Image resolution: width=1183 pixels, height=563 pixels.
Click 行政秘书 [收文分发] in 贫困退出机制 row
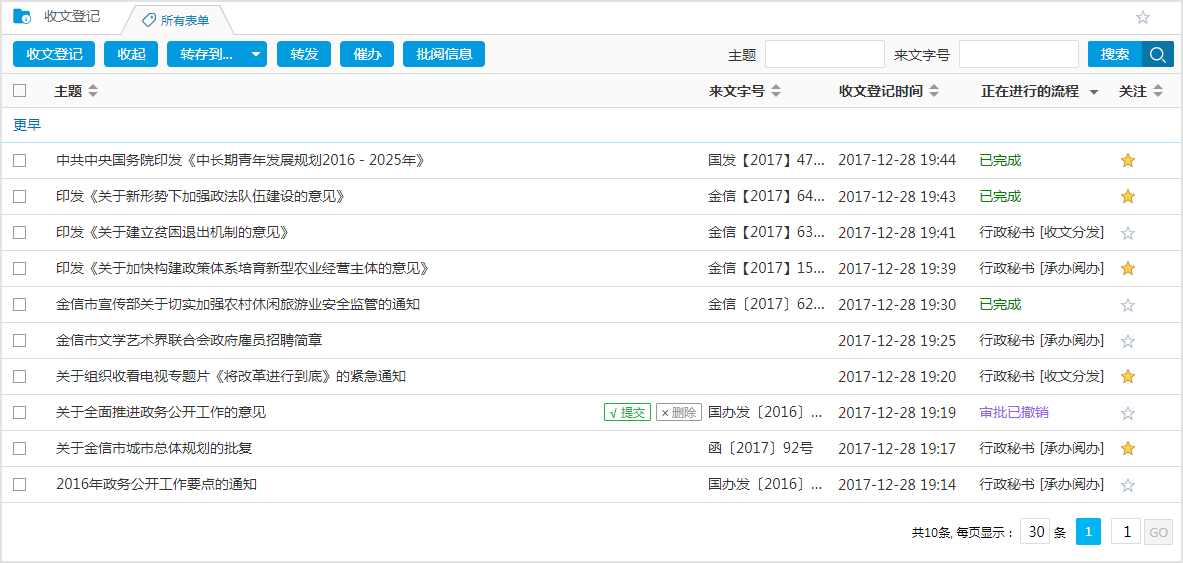pos(1041,232)
